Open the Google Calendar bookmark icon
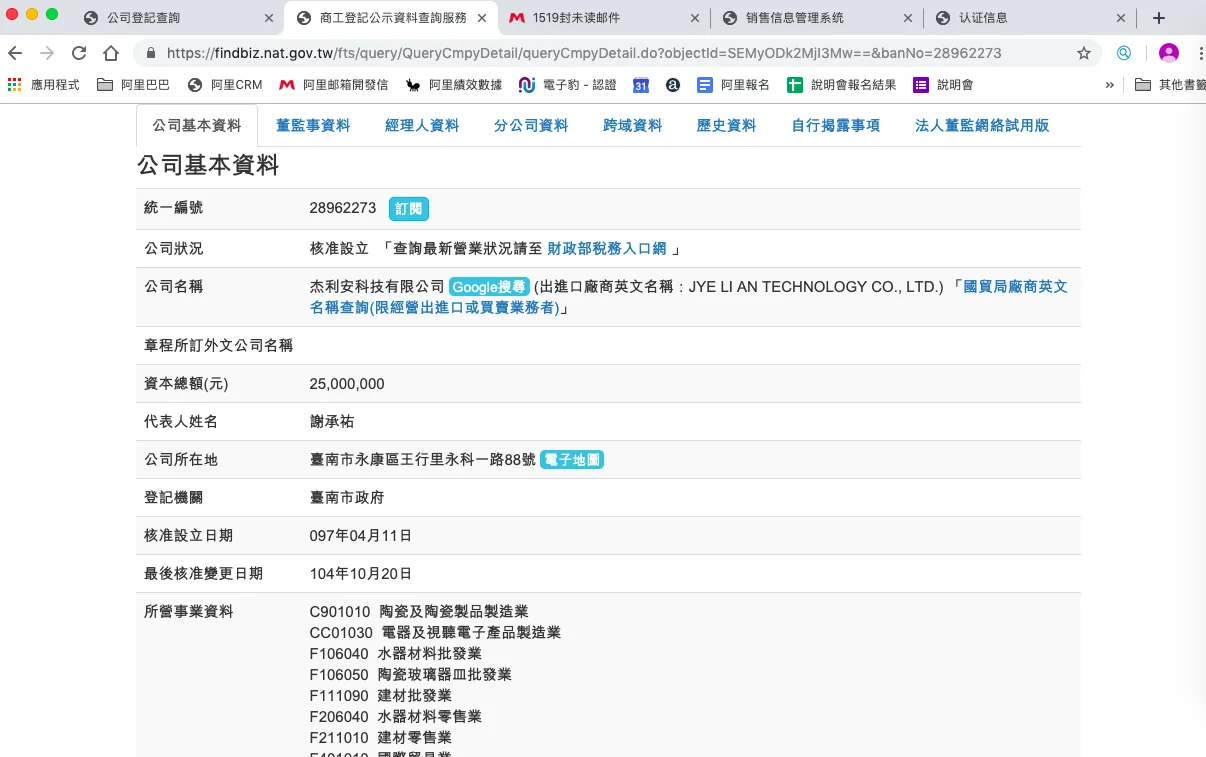 [x=641, y=85]
